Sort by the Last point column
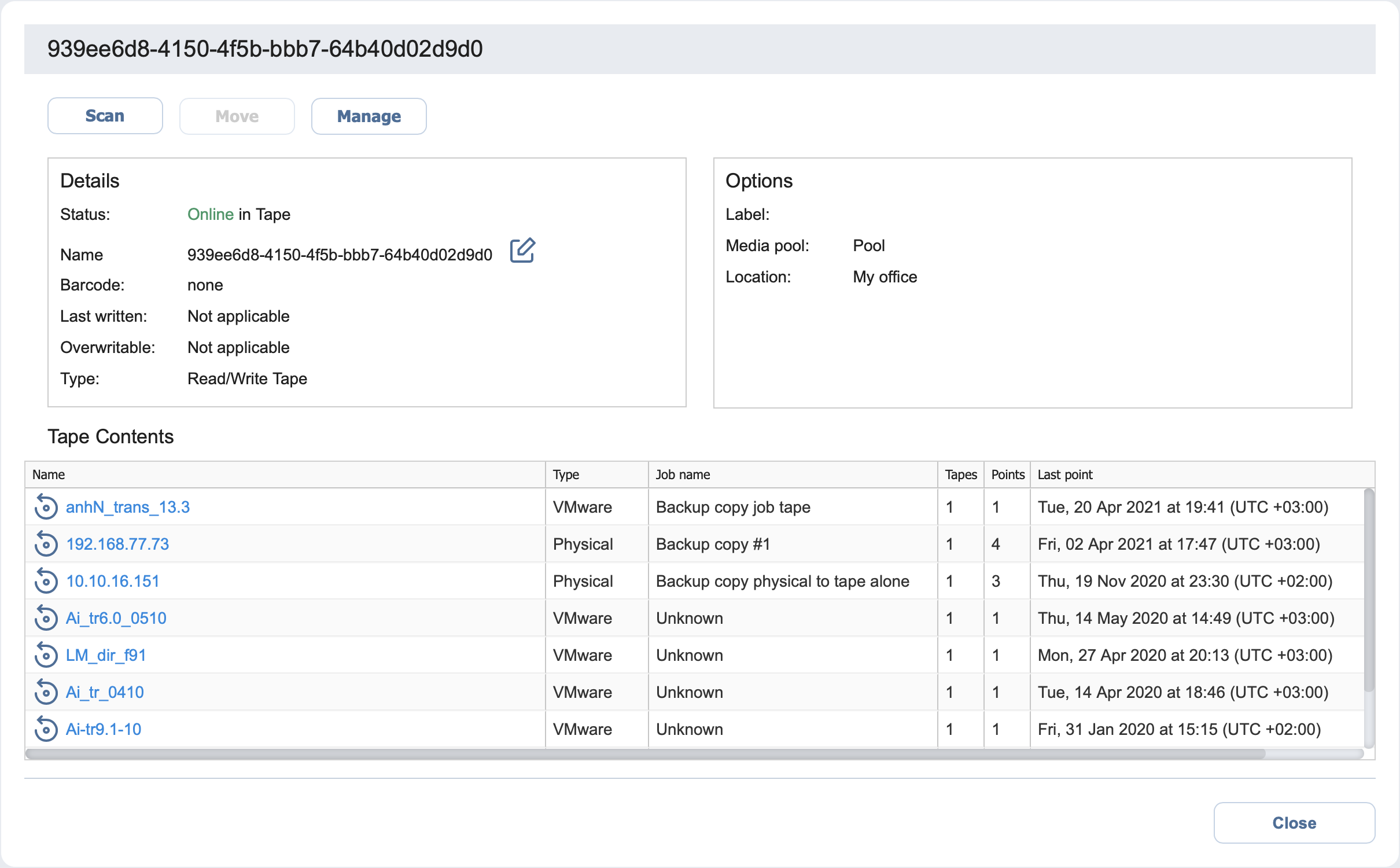This screenshot has width=1400, height=868. click(x=1064, y=475)
